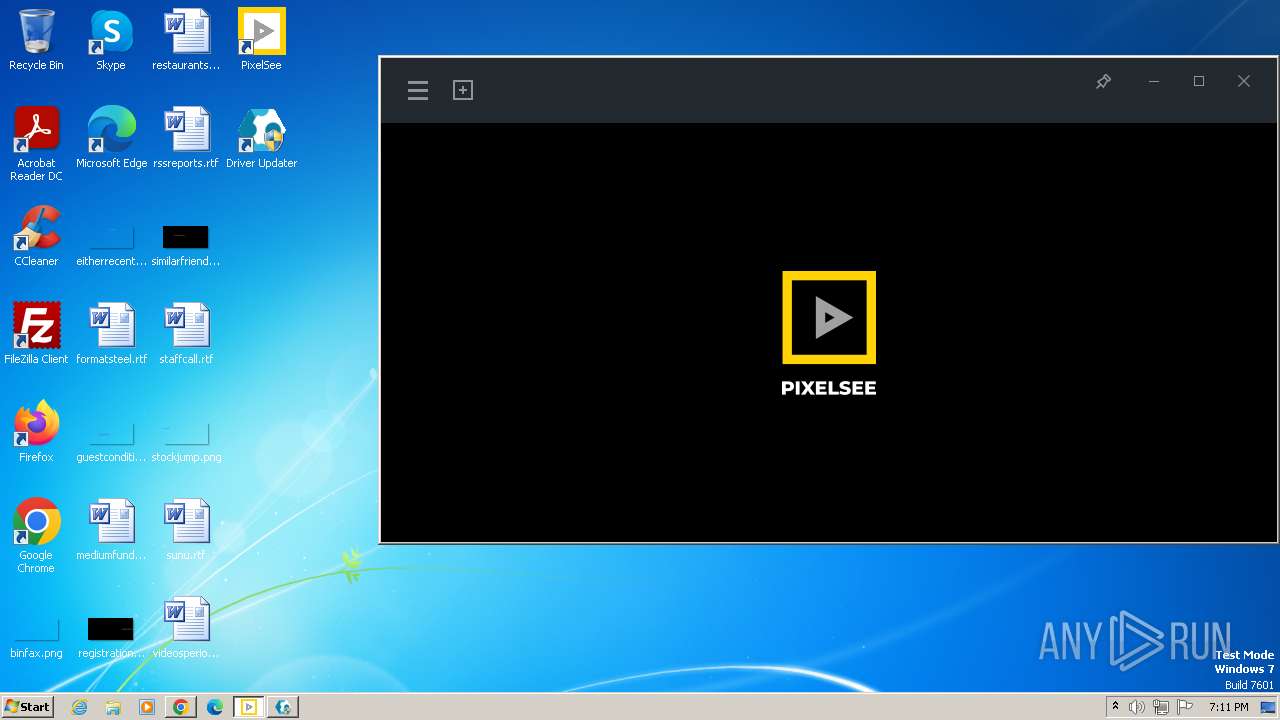Select the videosperio document icon
Image resolution: width=1280 pixels, height=720 pixels.
[186, 628]
